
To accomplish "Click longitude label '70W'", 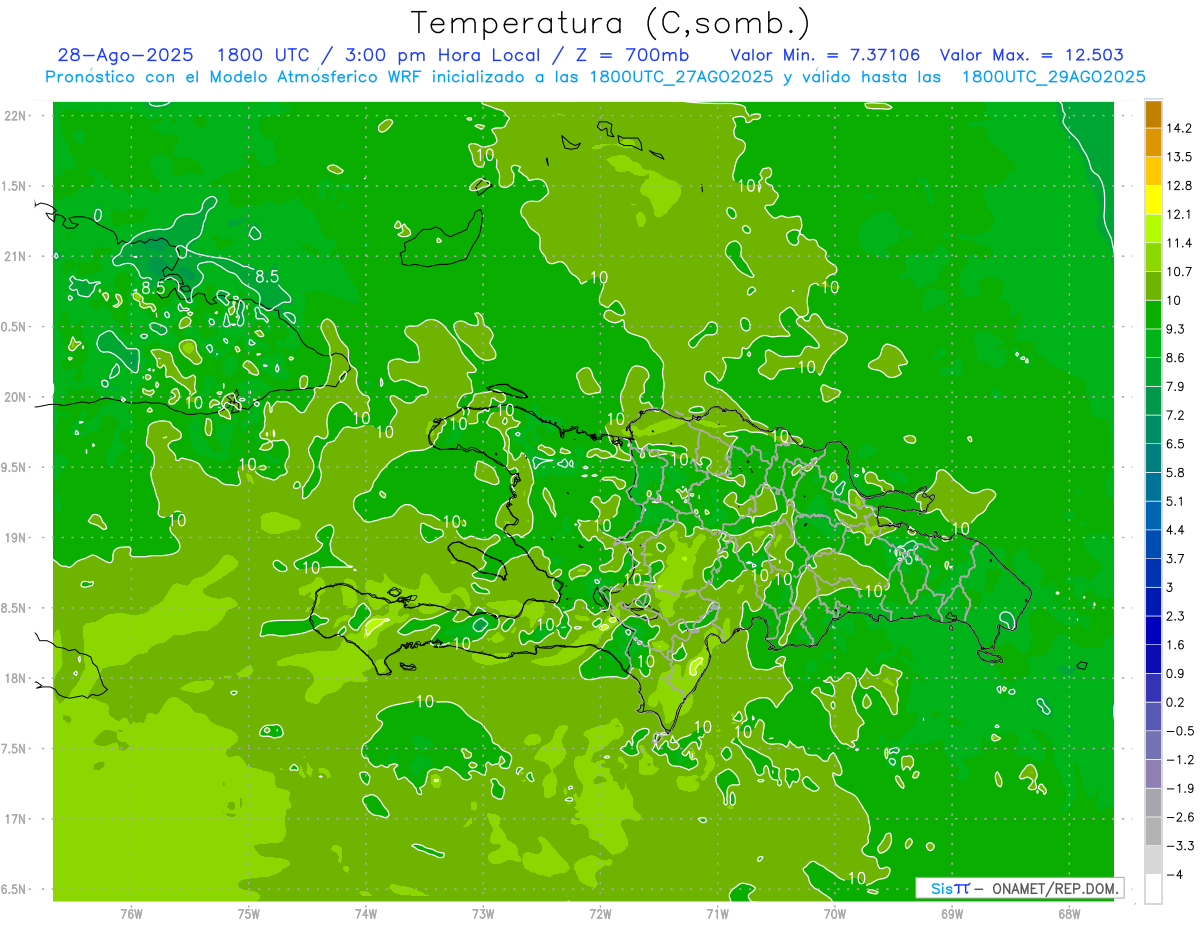I will [834, 913].
